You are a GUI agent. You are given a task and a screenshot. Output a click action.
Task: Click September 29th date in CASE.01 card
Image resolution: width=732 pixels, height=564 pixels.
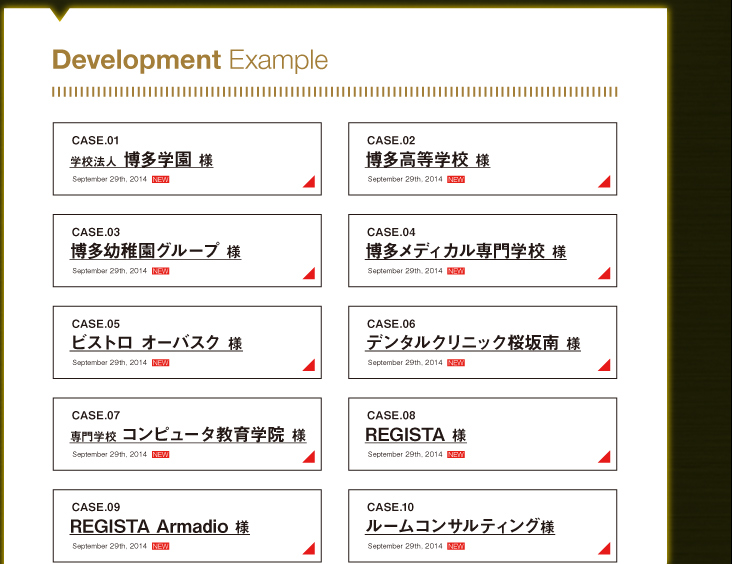pyautogui.click(x=110, y=179)
